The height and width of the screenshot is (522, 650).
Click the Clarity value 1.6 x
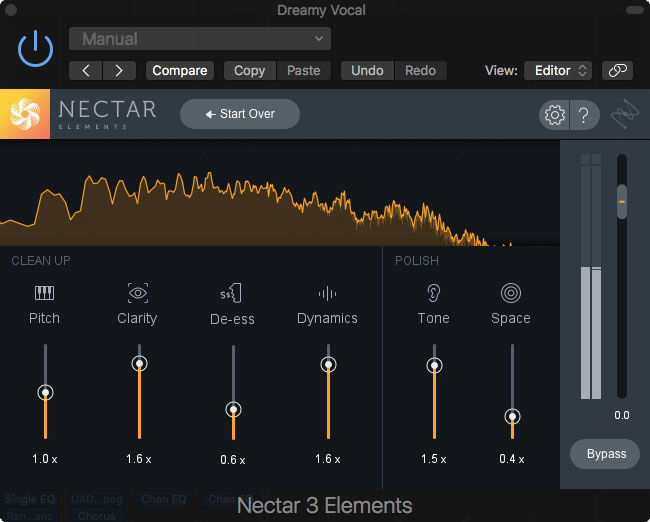click(139, 459)
